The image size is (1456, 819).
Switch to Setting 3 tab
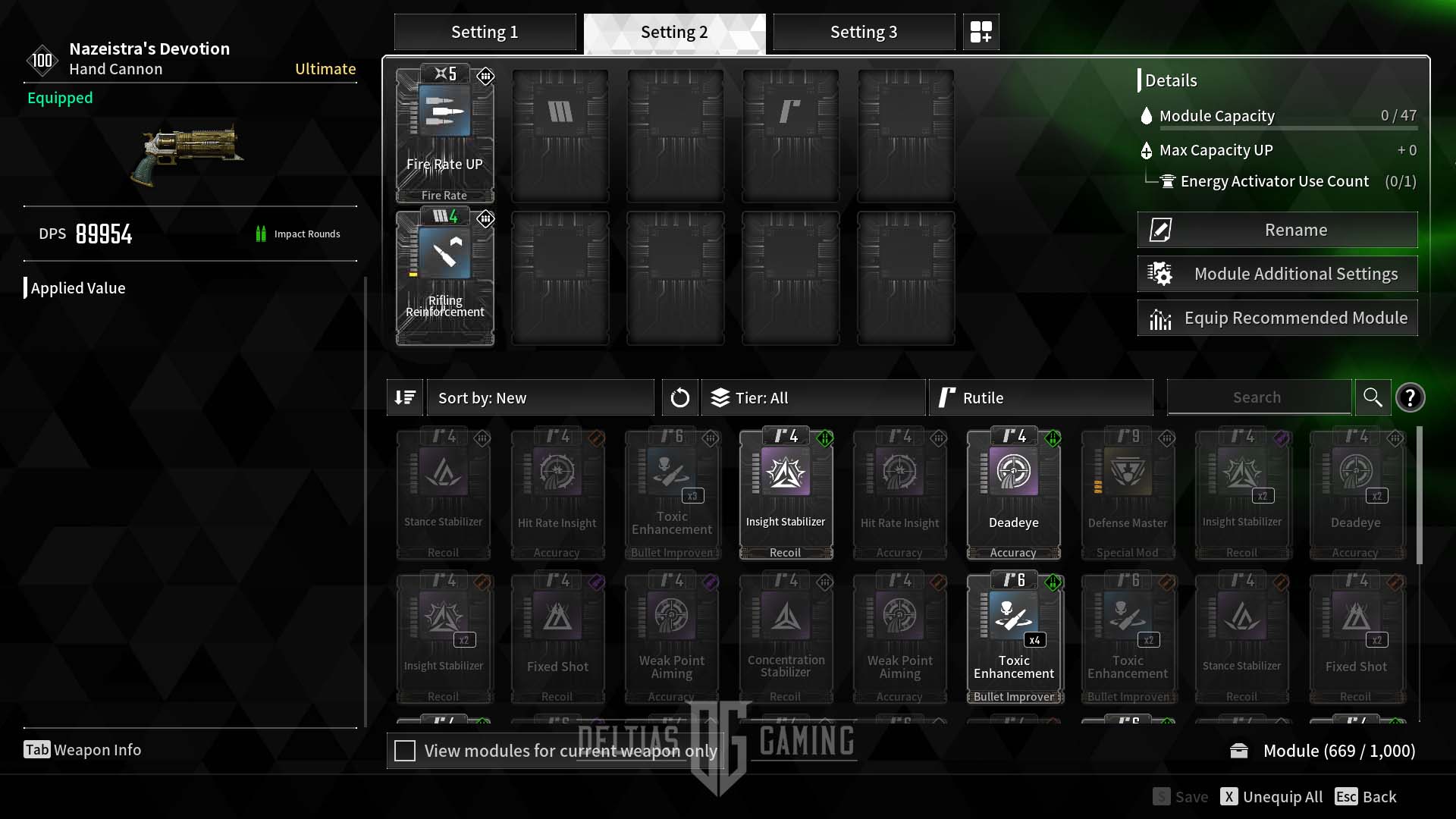[863, 31]
